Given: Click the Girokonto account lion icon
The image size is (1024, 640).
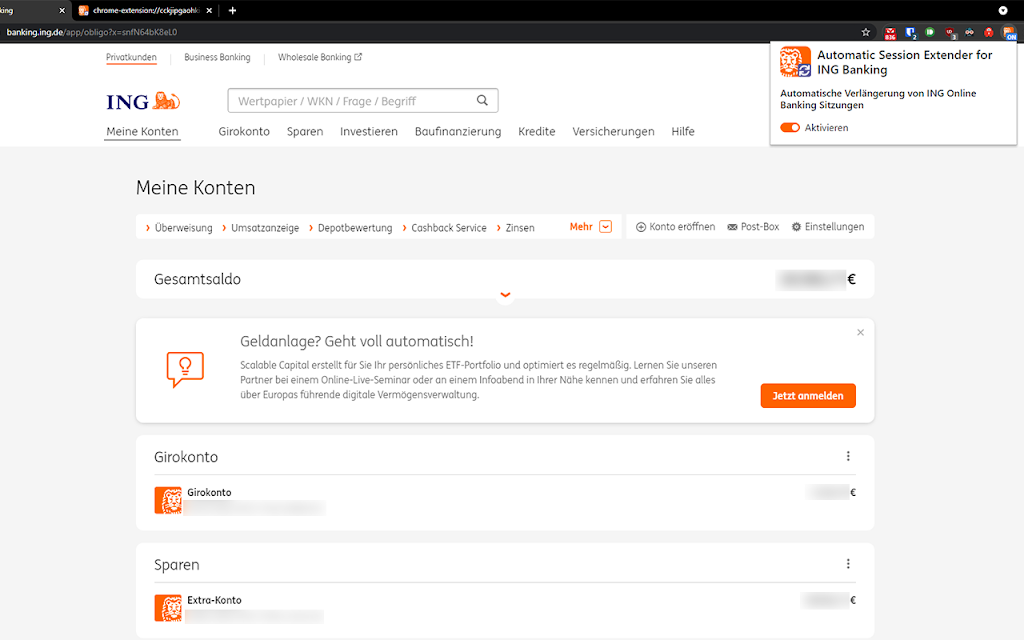Looking at the screenshot, I should (x=168, y=500).
